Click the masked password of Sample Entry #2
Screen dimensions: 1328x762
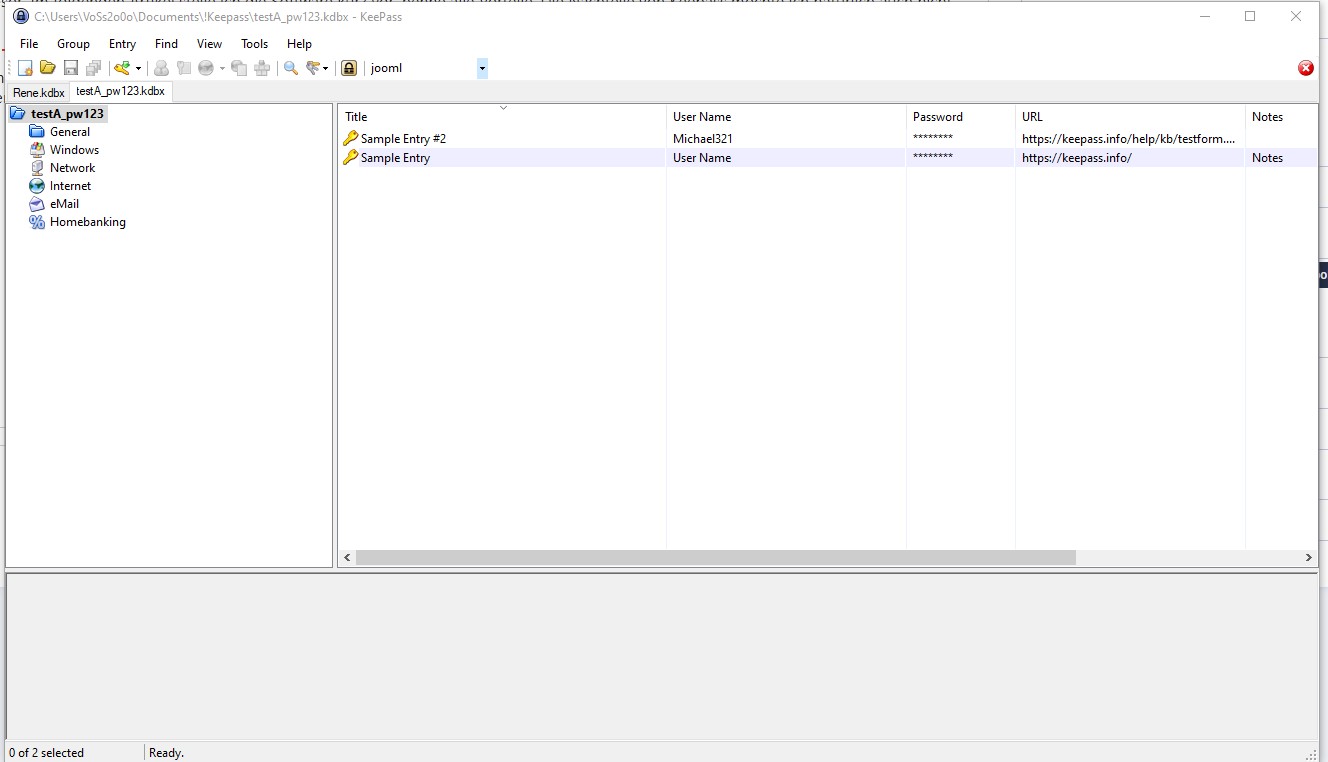pyautogui.click(x=932, y=139)
